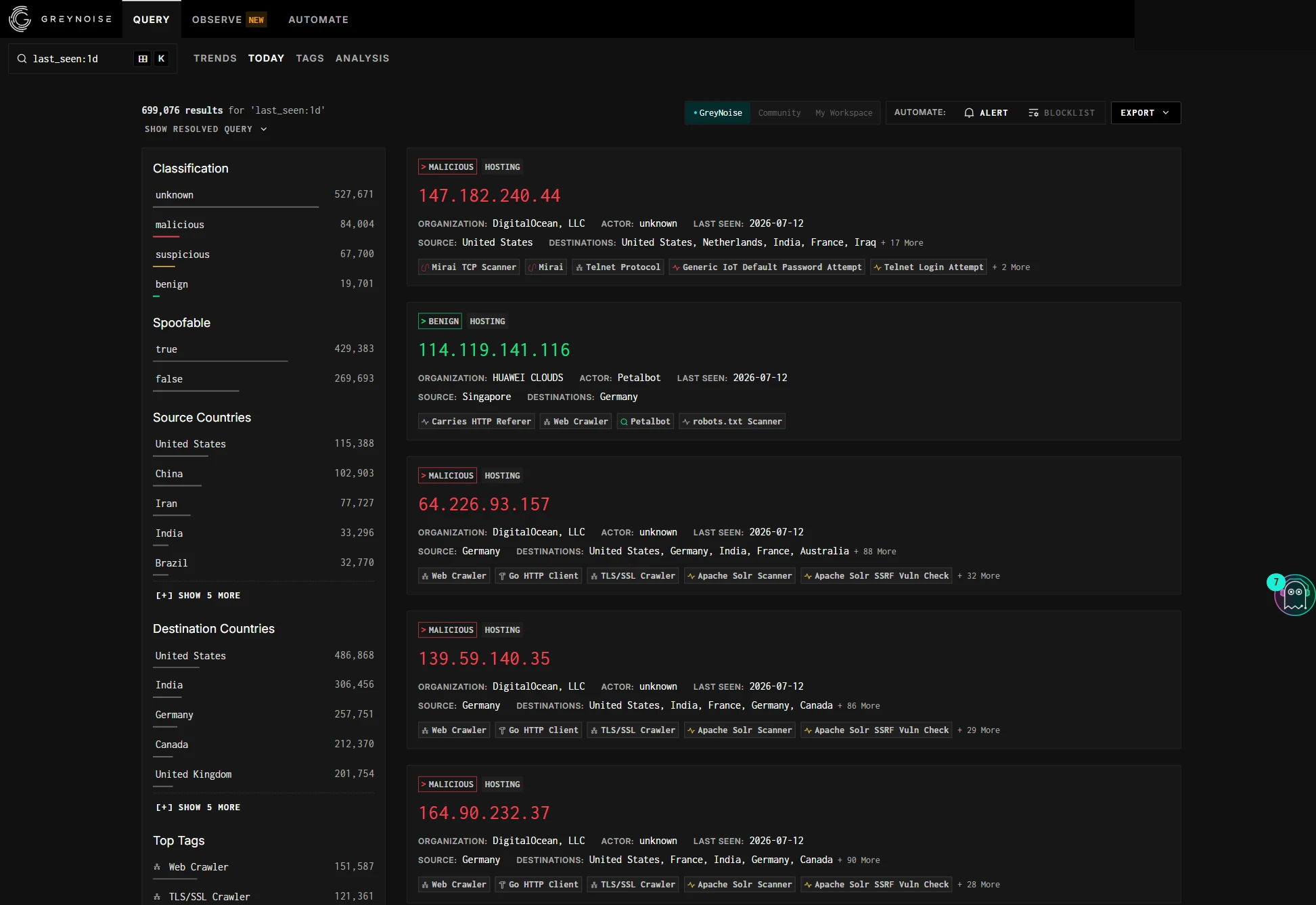Switch data source to Community
The image size is (1316, 905).
(x=779, y=113)
